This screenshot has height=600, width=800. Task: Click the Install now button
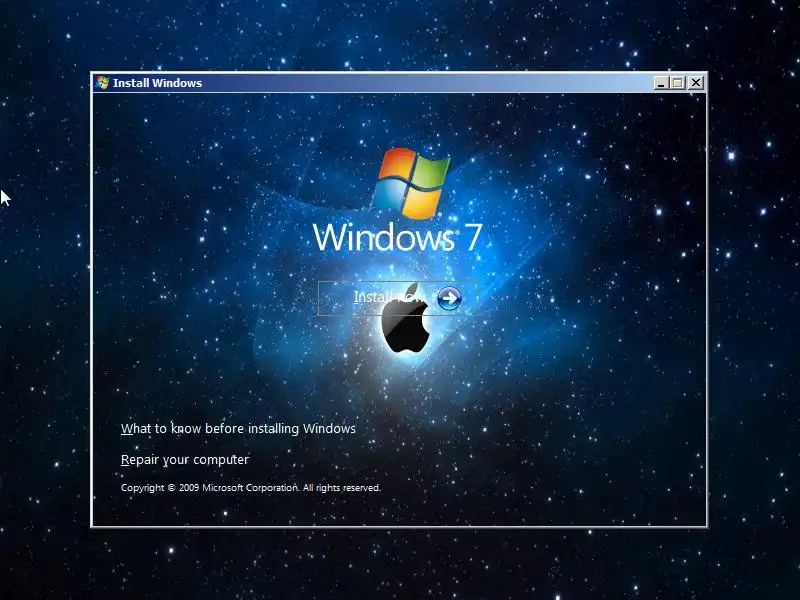pos(398,298)
